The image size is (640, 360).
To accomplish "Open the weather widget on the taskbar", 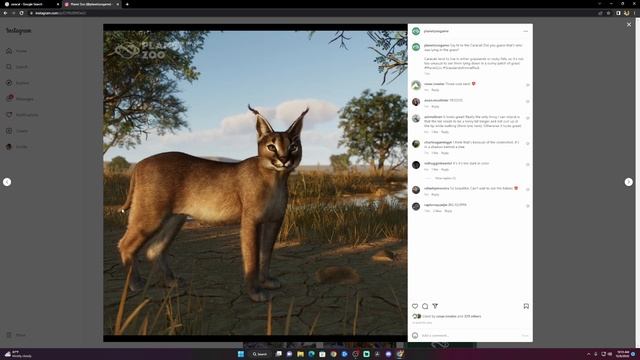I will 18,354.
